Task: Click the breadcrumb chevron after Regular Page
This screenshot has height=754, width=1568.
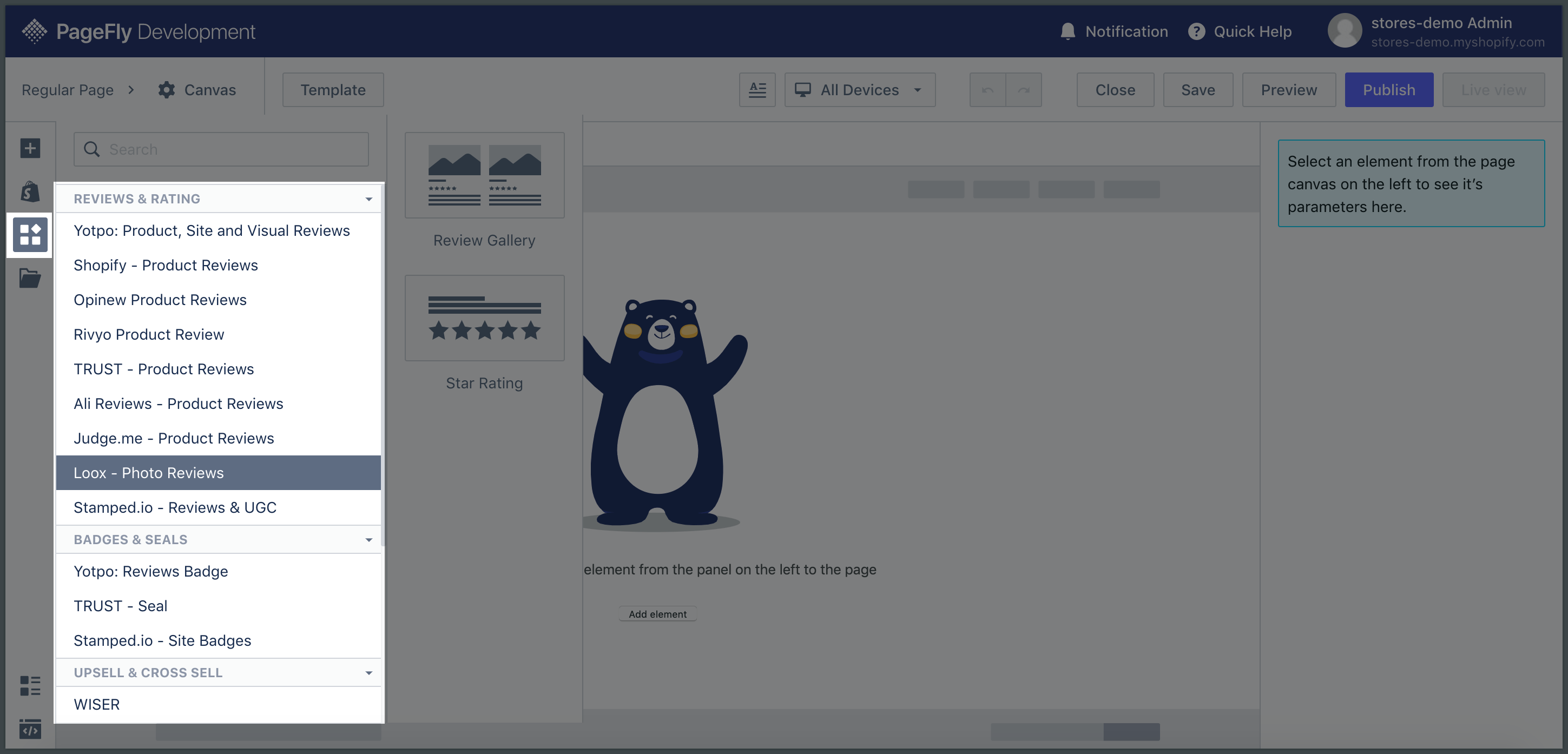Action: tap(131, 90)
